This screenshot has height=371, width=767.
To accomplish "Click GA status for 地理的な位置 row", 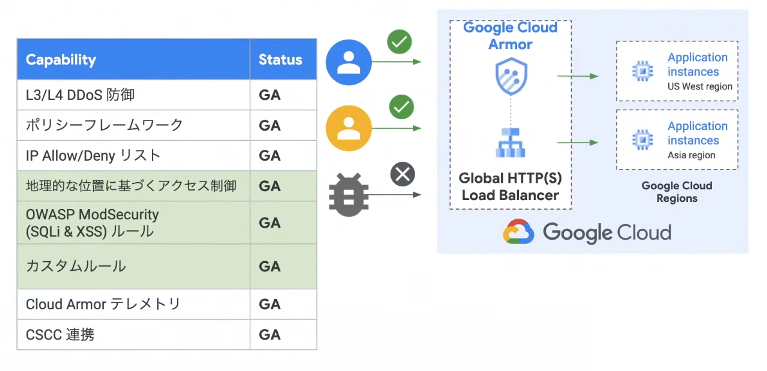I will (270, 186).
